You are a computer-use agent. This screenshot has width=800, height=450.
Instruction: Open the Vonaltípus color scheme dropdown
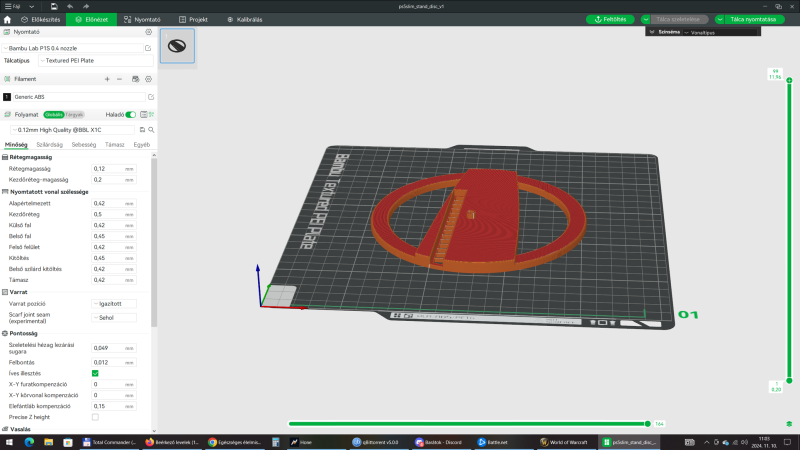(720, 32)
